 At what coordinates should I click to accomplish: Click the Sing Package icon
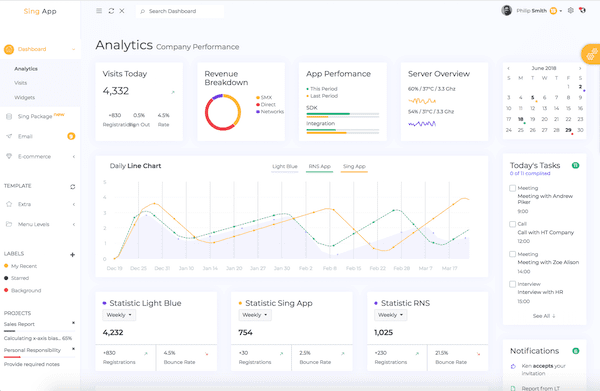[x=9, y=116]
